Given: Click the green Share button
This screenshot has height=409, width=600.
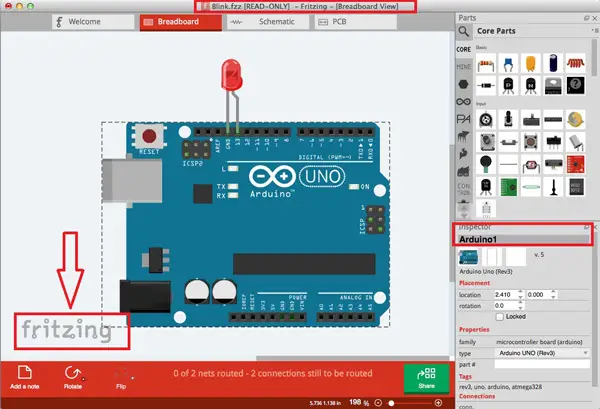Looking at the screenshot, I should pyautogui.click(x=426, y=378).
